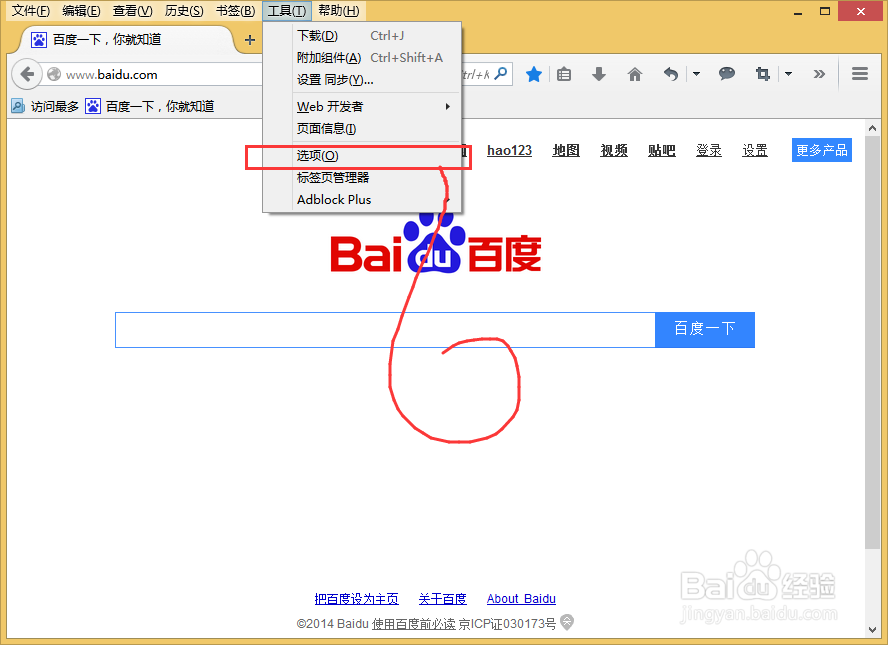The height and width of the screenshot is (645, 888).
Task: Open the 视频 link
Action: coord(614,150)
